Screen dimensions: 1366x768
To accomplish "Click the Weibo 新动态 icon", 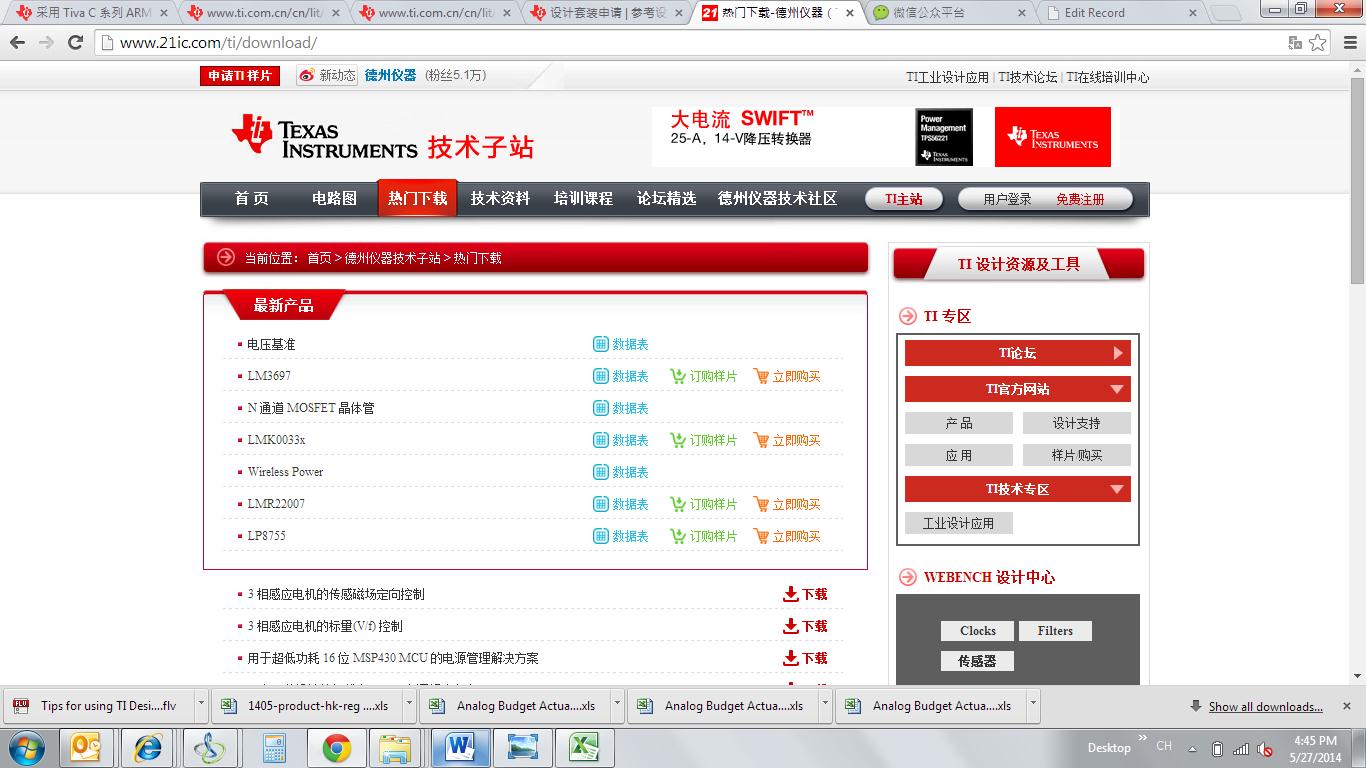I will (307, 75).
